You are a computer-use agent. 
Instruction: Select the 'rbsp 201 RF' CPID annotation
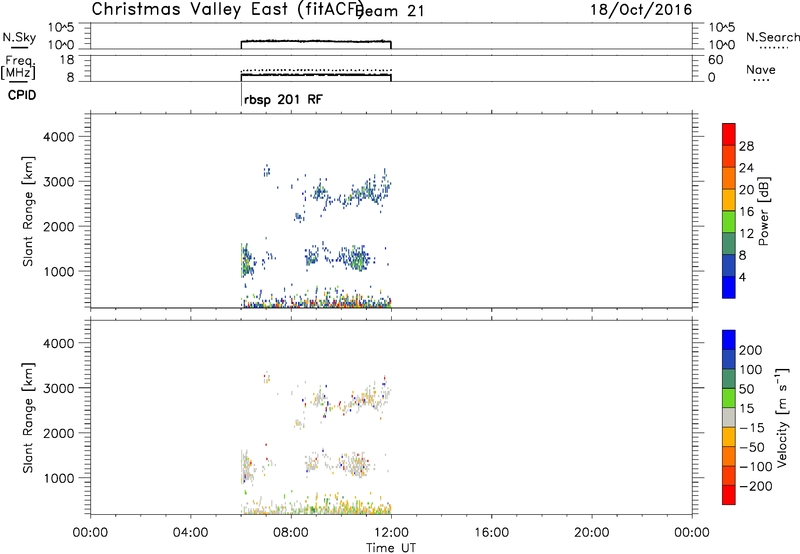pyautogui.click(x=283, y=99)
